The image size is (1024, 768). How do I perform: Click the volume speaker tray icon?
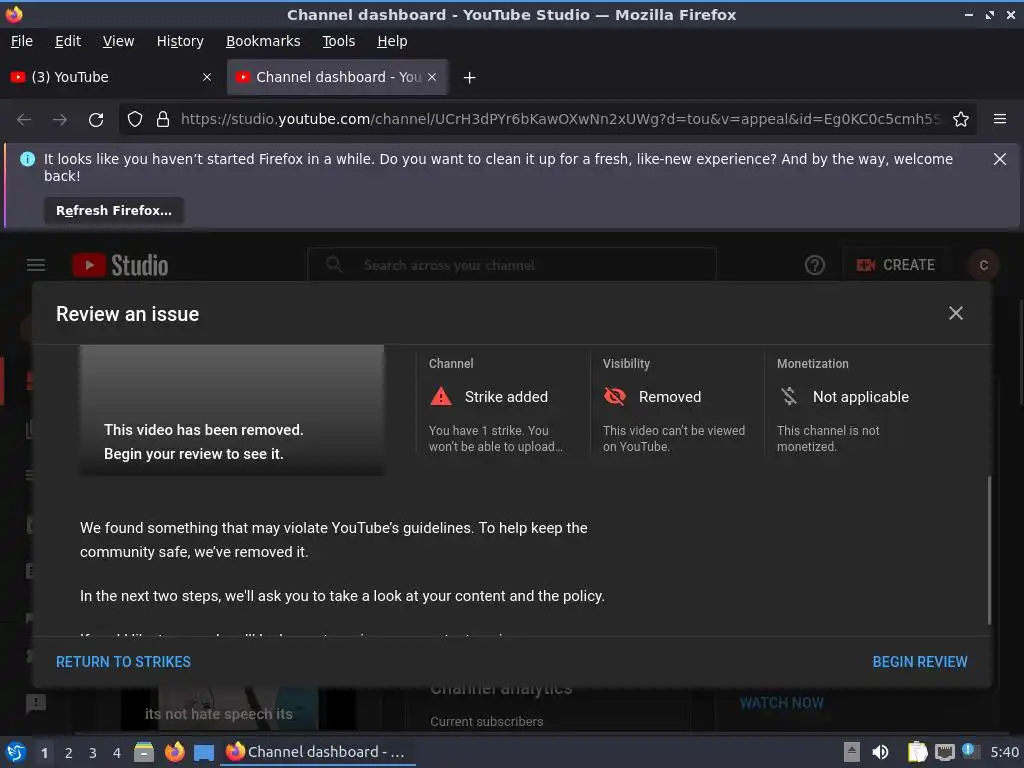880,752
